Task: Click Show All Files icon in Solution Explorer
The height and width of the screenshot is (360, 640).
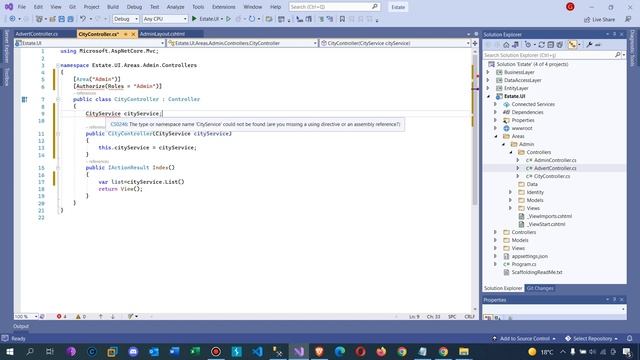Action: pos(560,44)
